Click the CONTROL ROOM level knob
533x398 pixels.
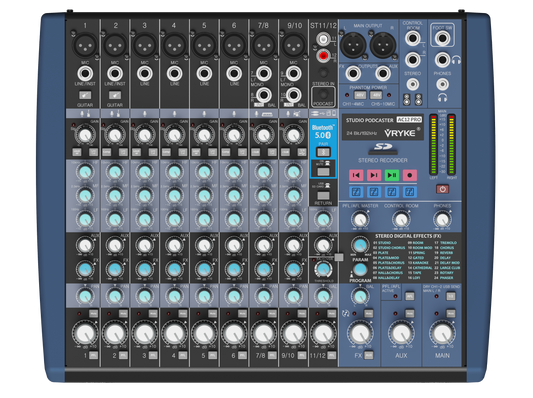click(401, 220)
